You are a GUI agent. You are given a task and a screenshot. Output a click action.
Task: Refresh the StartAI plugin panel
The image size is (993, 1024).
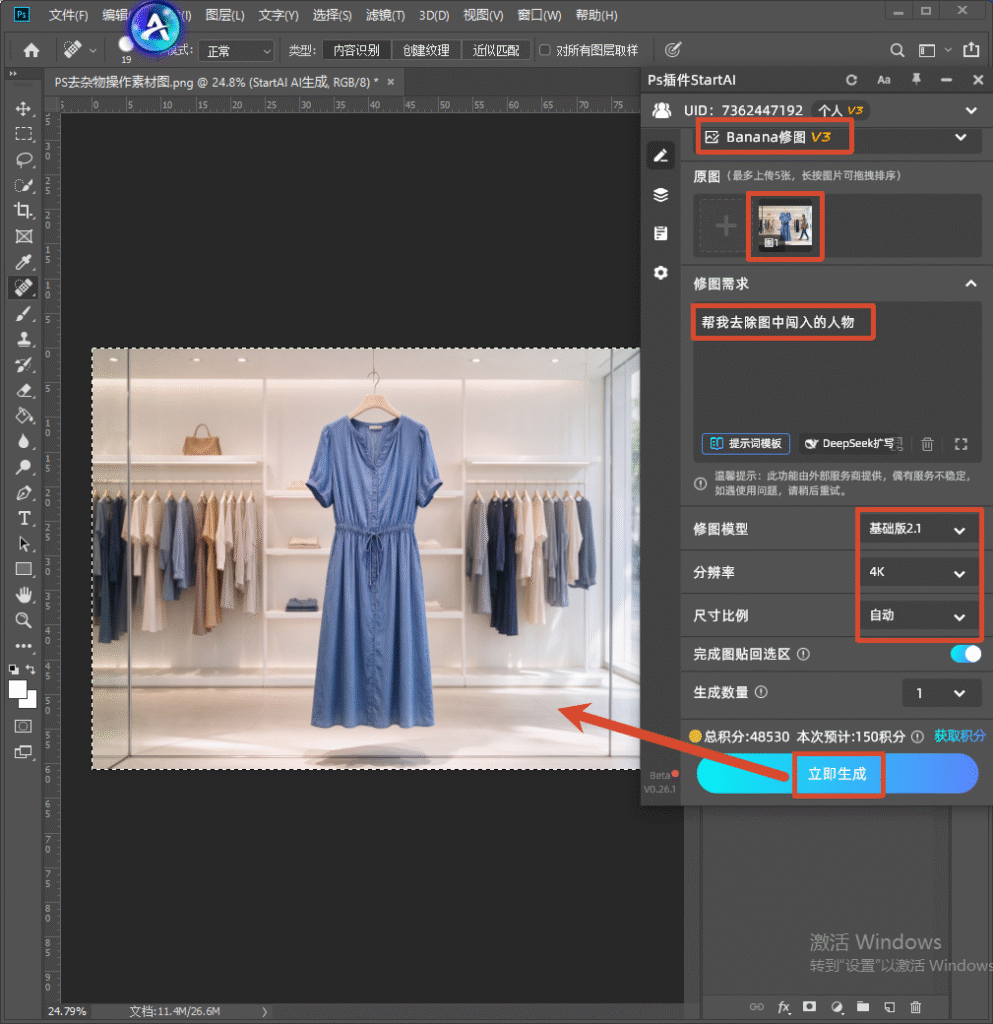click(x=851, y=80)
